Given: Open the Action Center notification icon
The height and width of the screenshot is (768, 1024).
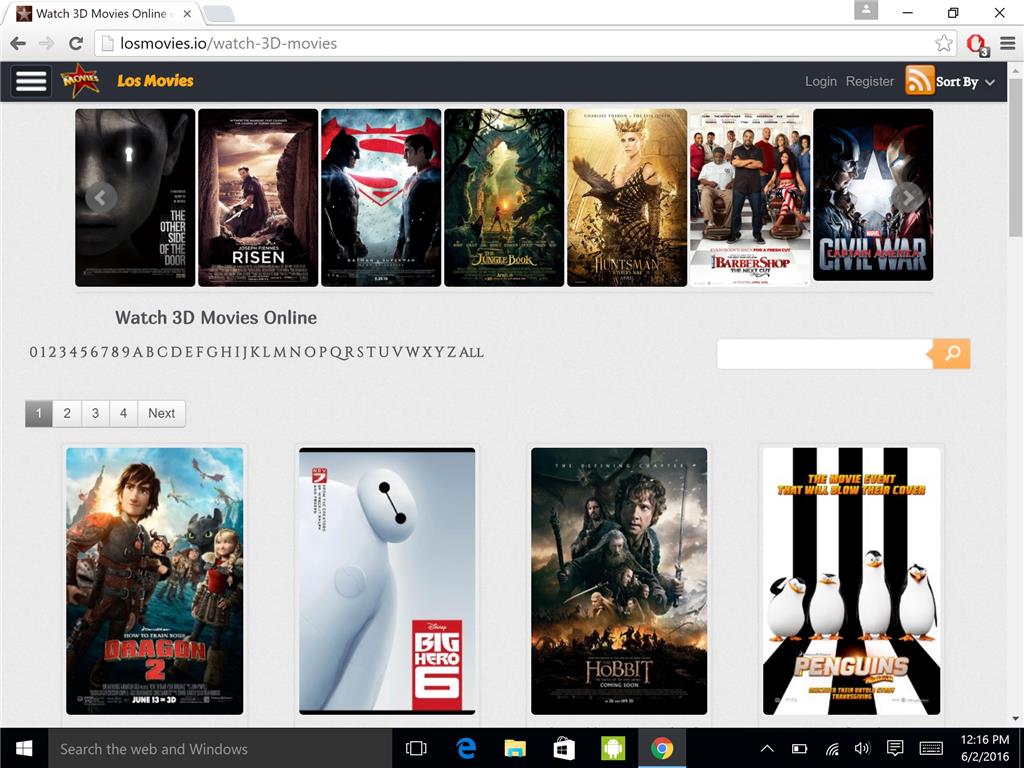Looking at the screenshot, I should [x=895, y=748].
